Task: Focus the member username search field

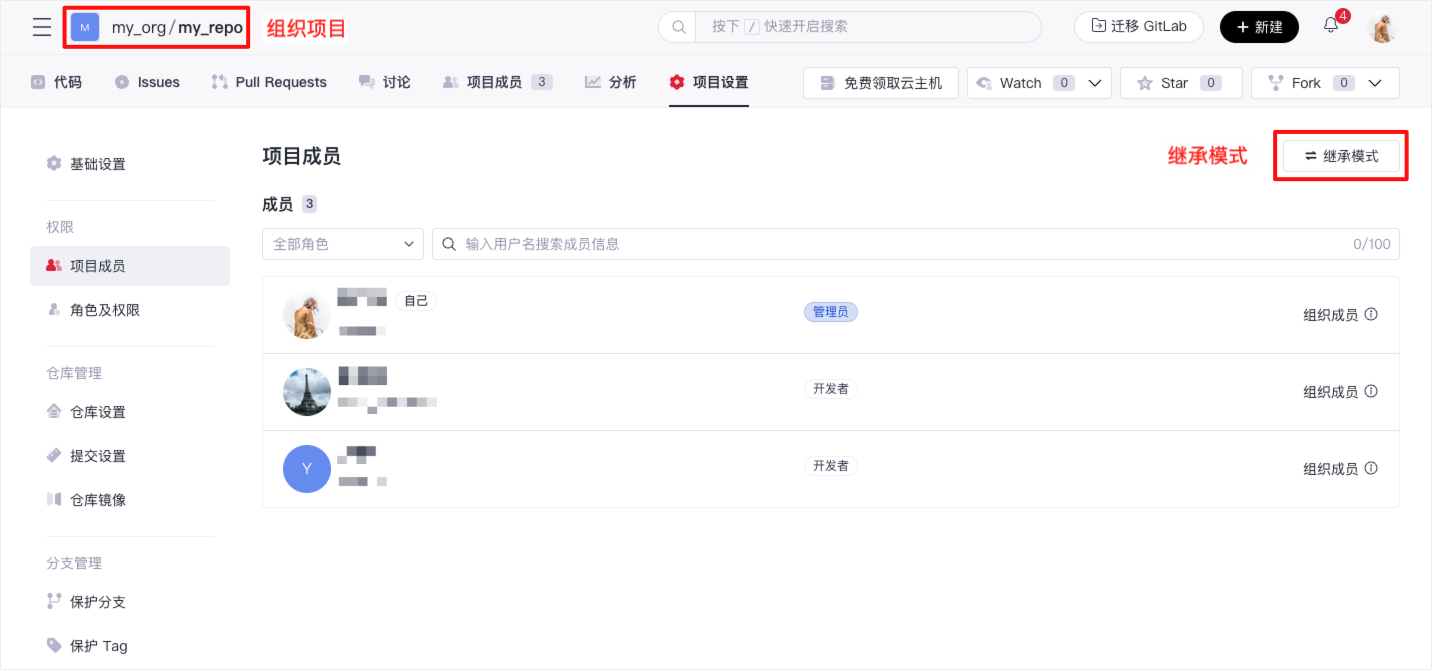Action: point(900,244)
